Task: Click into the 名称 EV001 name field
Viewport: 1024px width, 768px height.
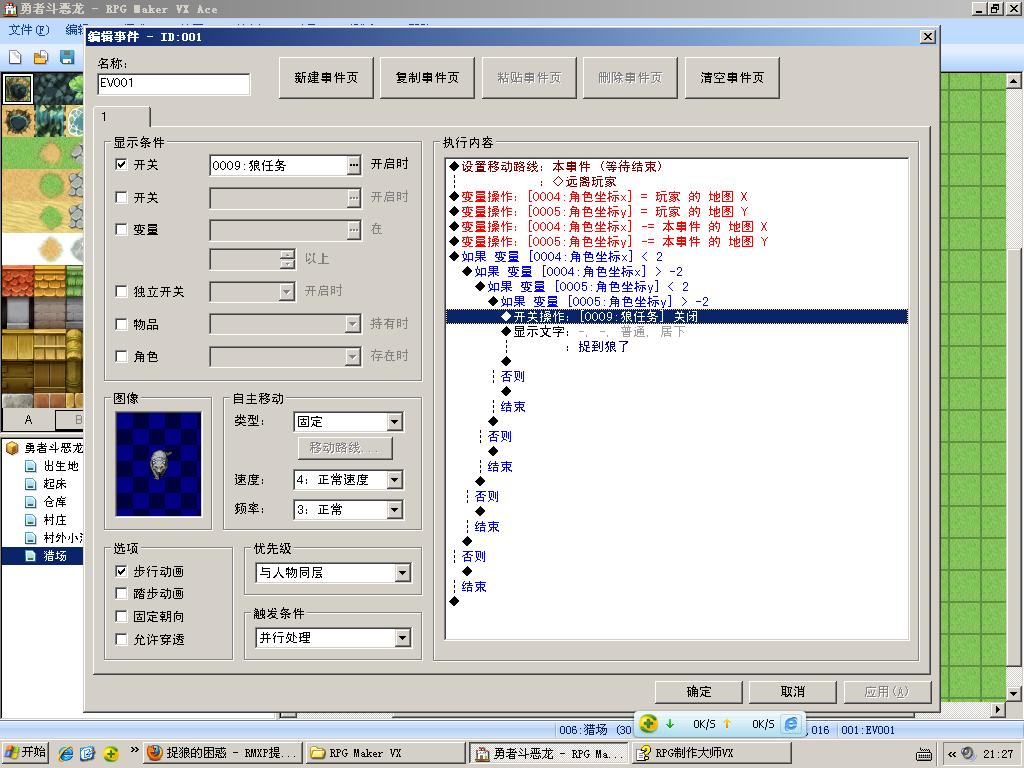Action: (x=174, y=84)
